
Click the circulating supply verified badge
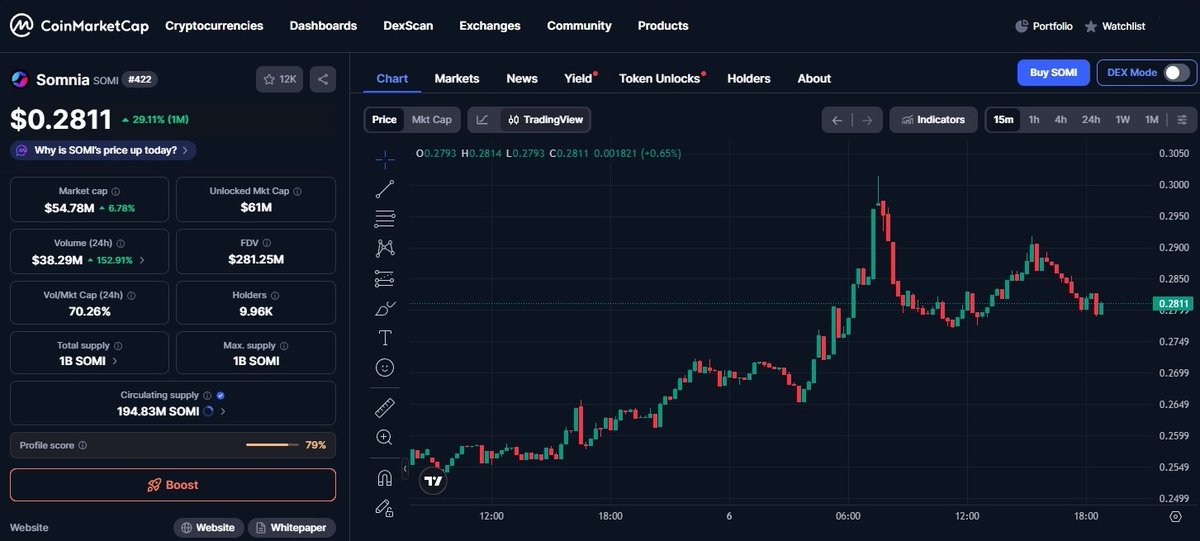[220, 396]
